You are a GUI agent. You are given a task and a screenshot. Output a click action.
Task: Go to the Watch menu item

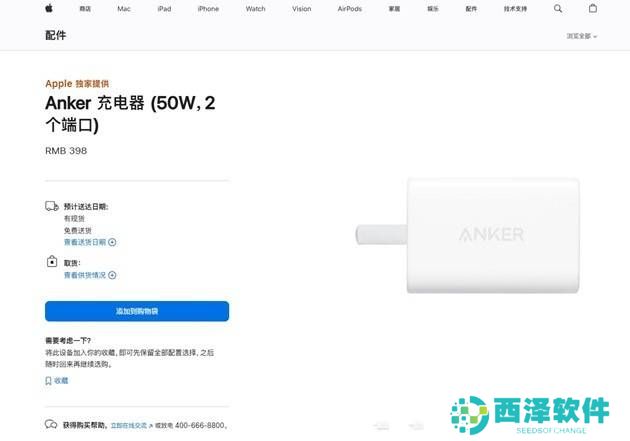tap(256, 9)
